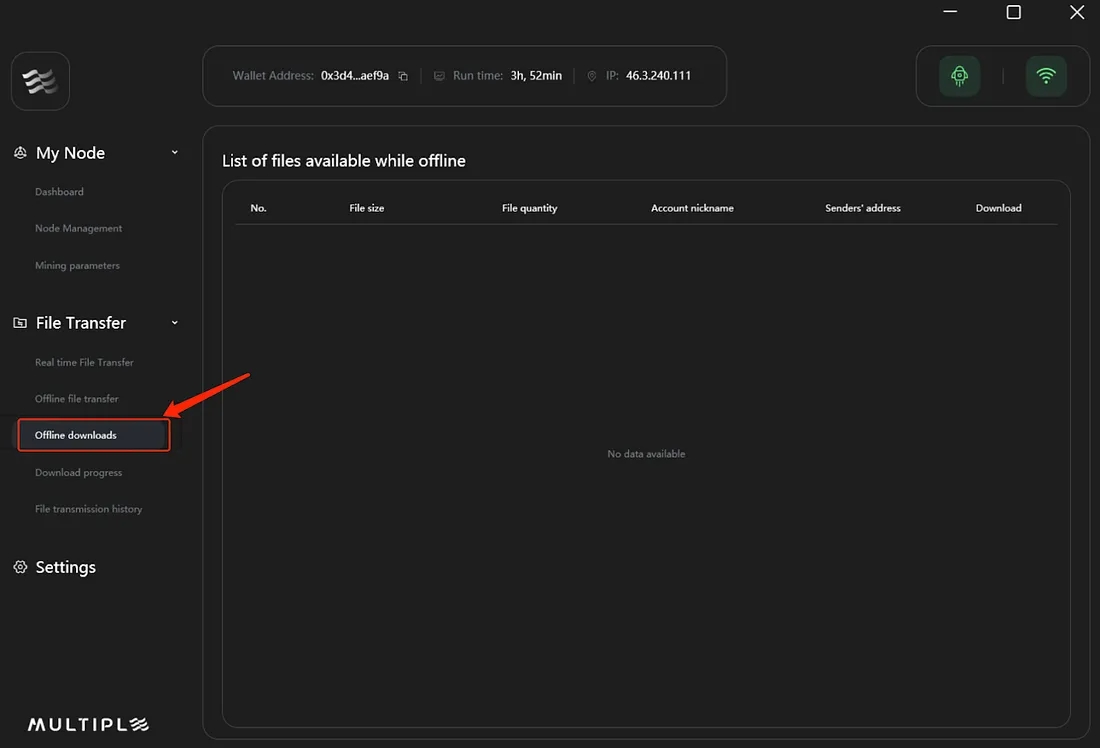Select Real time File Transfer
This screenshot has width=1100, height=748.
pos(84,363)
